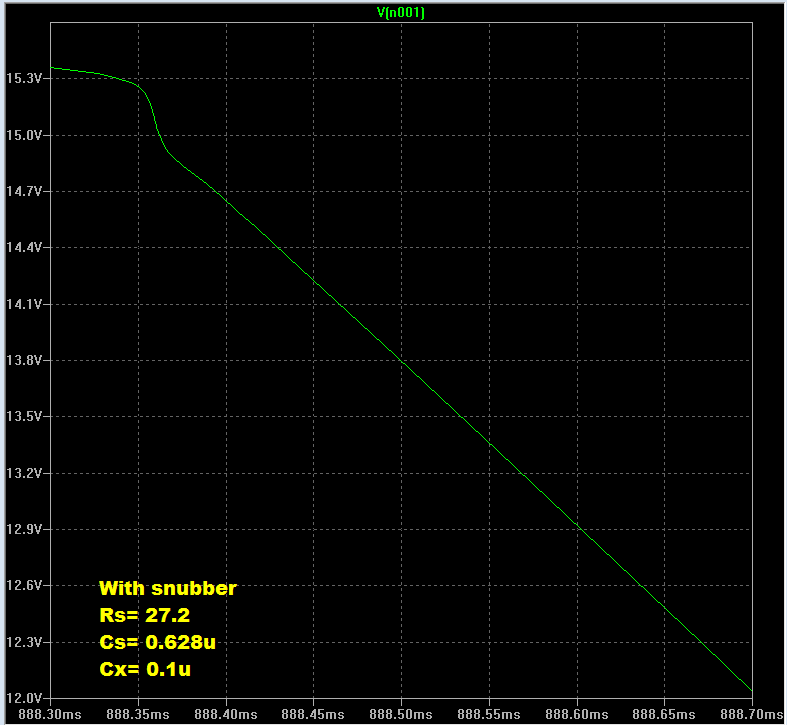Click the 888.60ms time axis label
This screenshot has height=725, width=787.
577,714
